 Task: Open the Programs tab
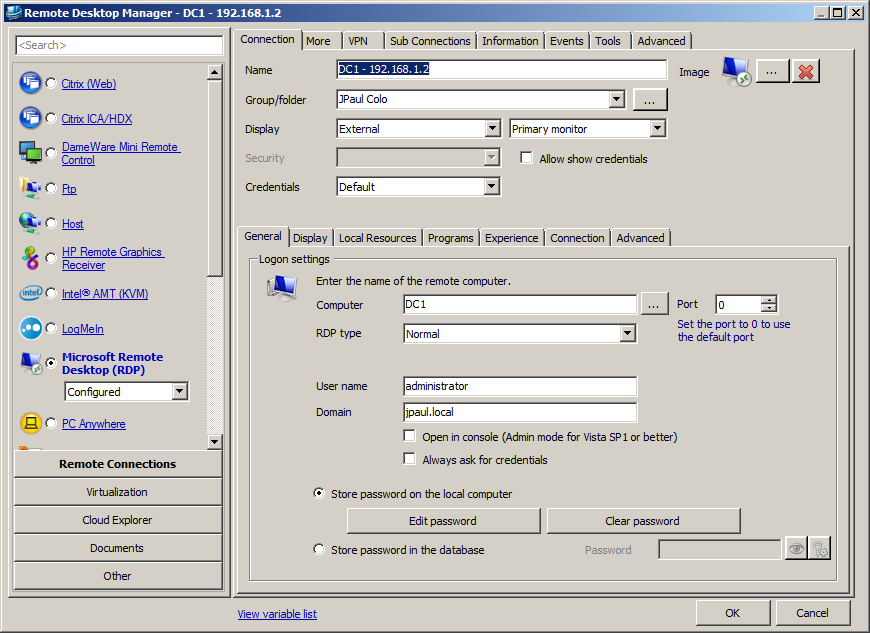pyautogui.click(x=451, y=238)
